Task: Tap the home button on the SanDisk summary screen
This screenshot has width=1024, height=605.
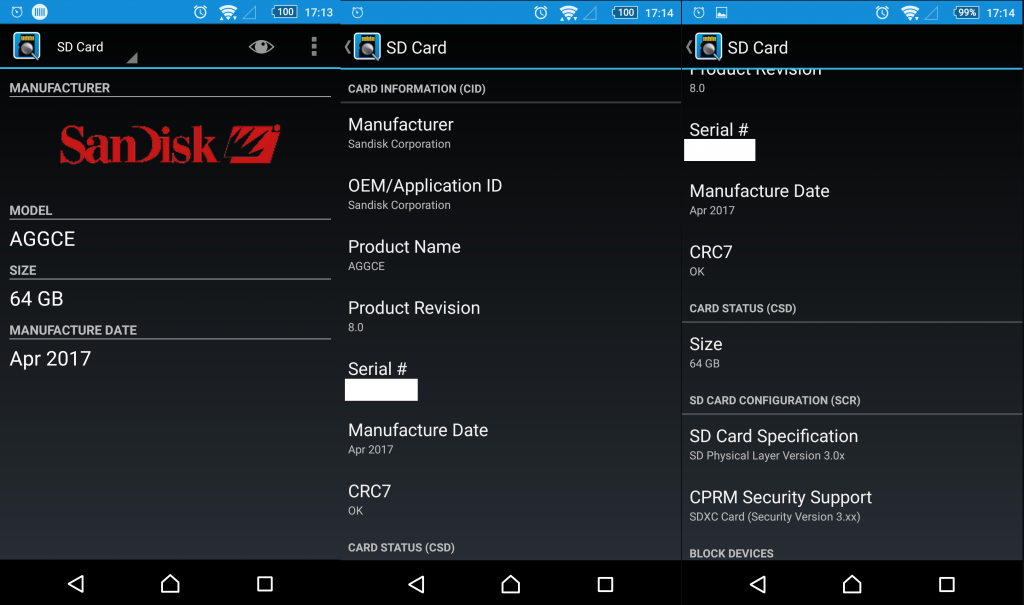Action: tap(170, 583)
